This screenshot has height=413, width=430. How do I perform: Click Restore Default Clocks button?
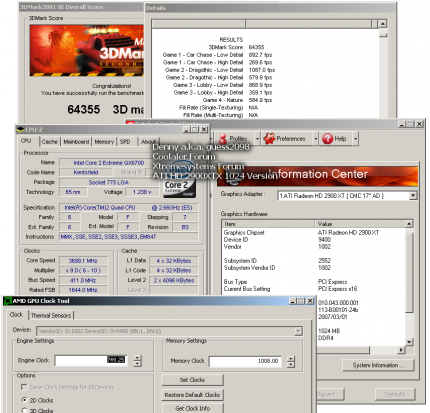tap(192, 395)
